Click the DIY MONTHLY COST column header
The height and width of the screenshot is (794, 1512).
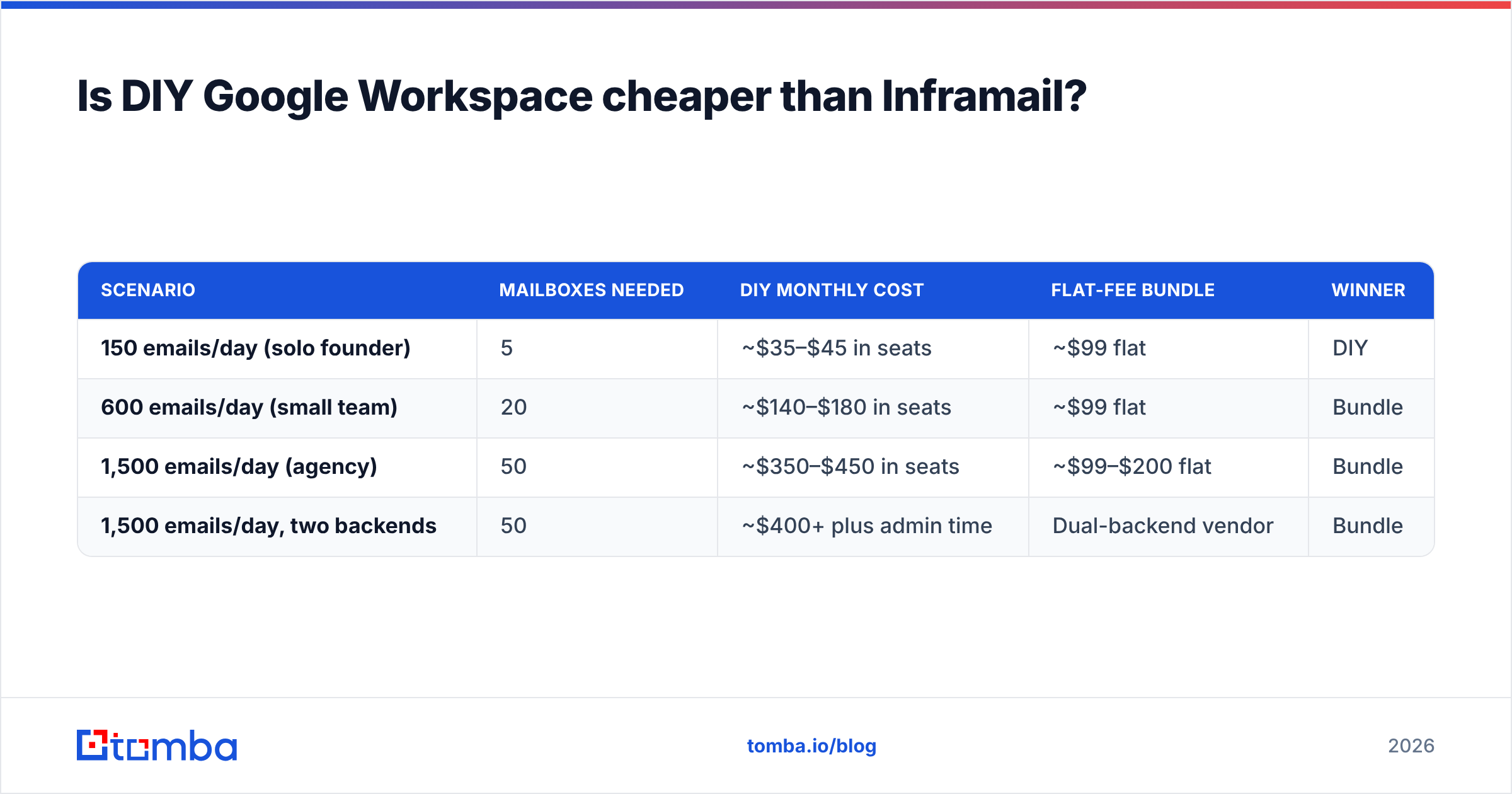(x=832, y=290)
